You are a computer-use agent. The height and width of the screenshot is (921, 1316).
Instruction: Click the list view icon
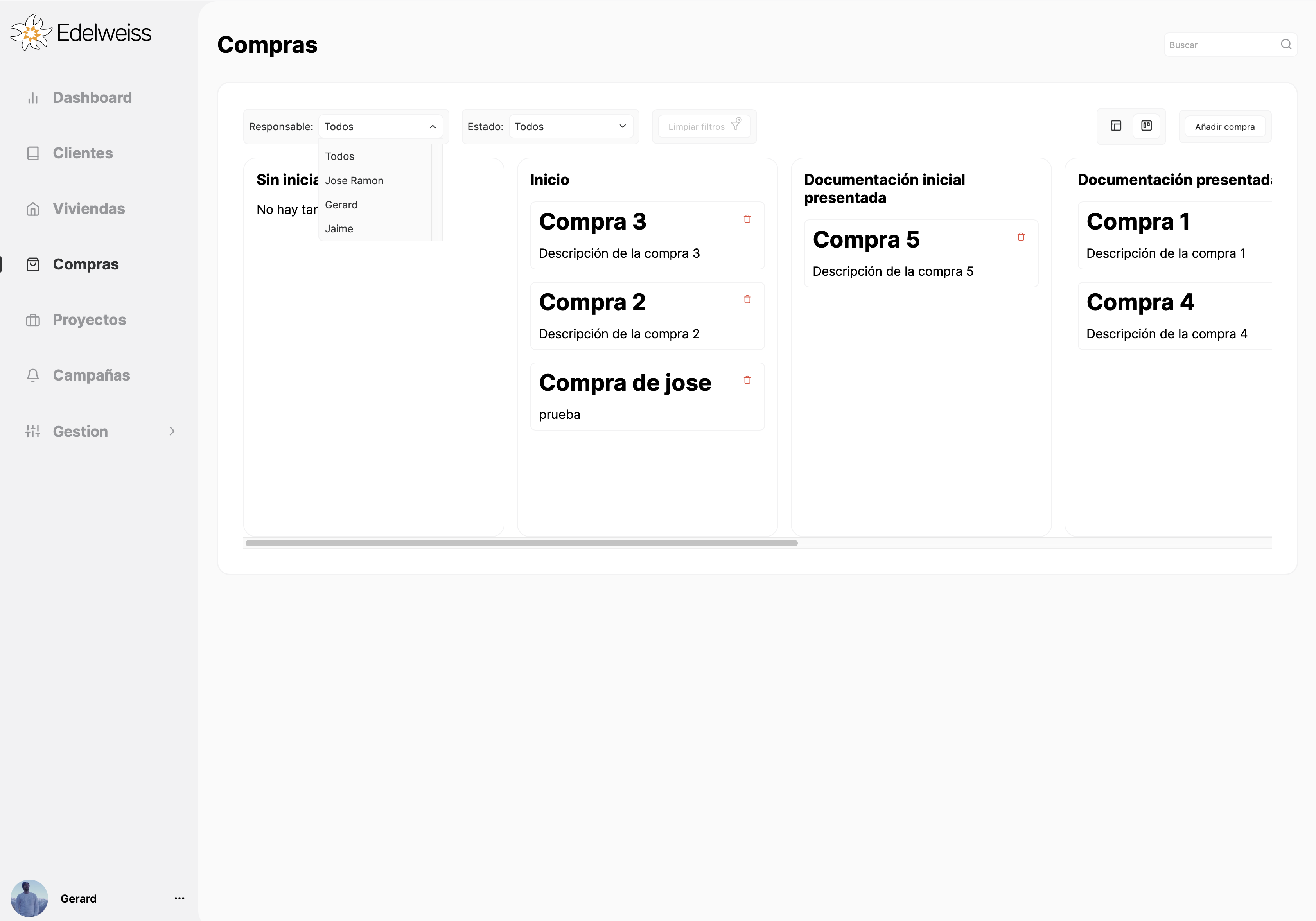click(x=1116, y=126)
